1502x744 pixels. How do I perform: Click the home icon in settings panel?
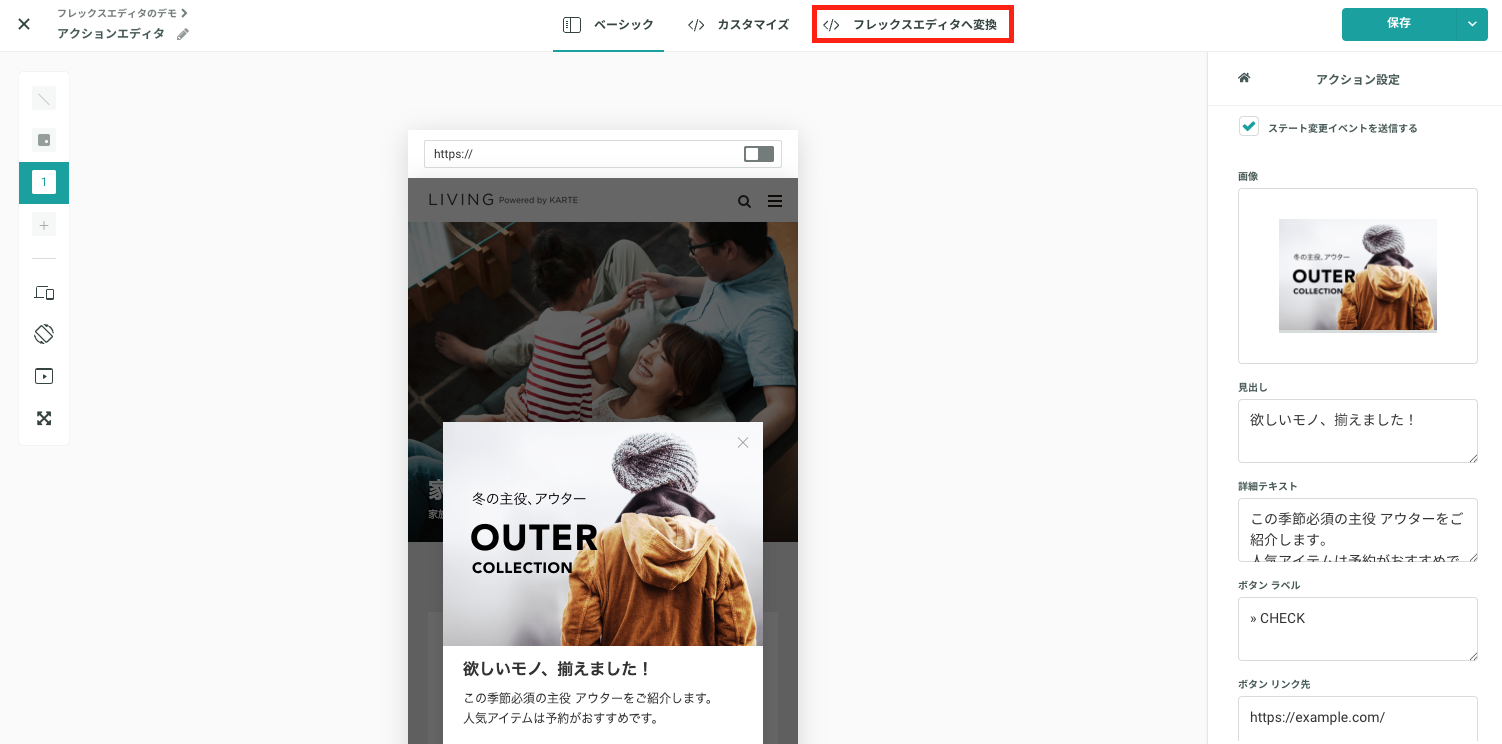(1244, 78)
